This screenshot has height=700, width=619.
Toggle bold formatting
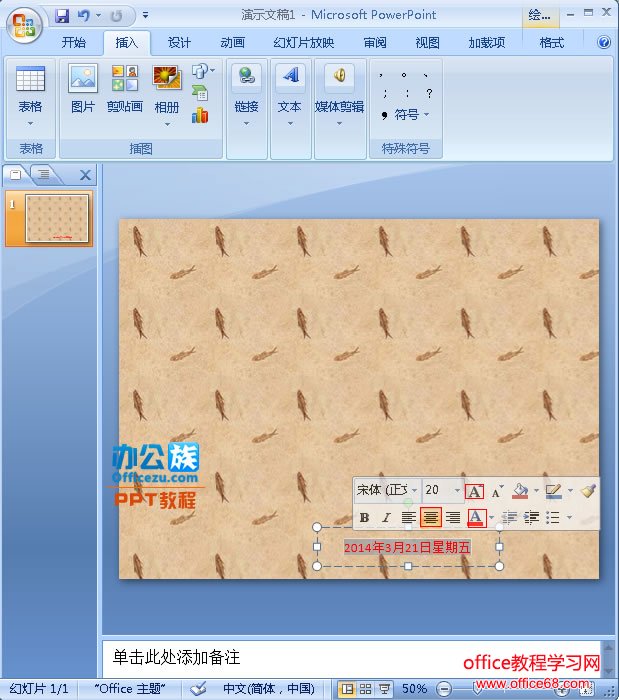point(364,518)
